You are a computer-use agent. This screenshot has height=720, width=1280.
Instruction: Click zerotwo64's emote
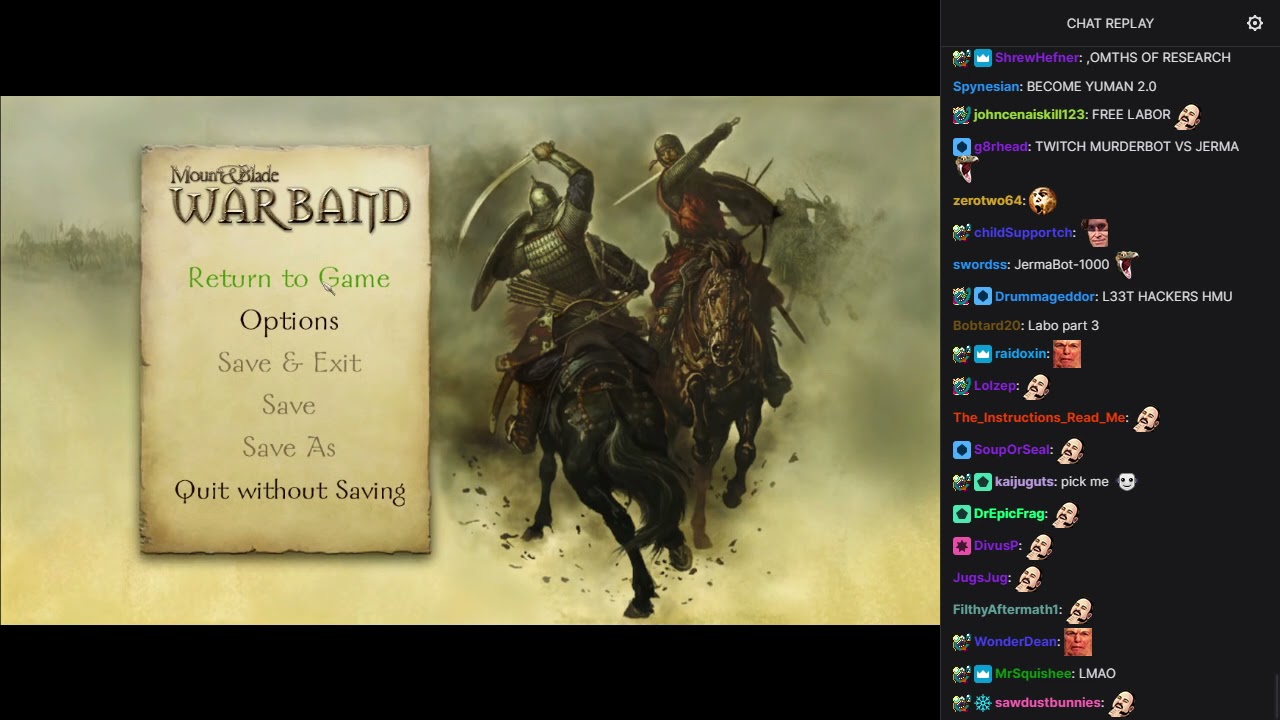(x=1043, y=201)
